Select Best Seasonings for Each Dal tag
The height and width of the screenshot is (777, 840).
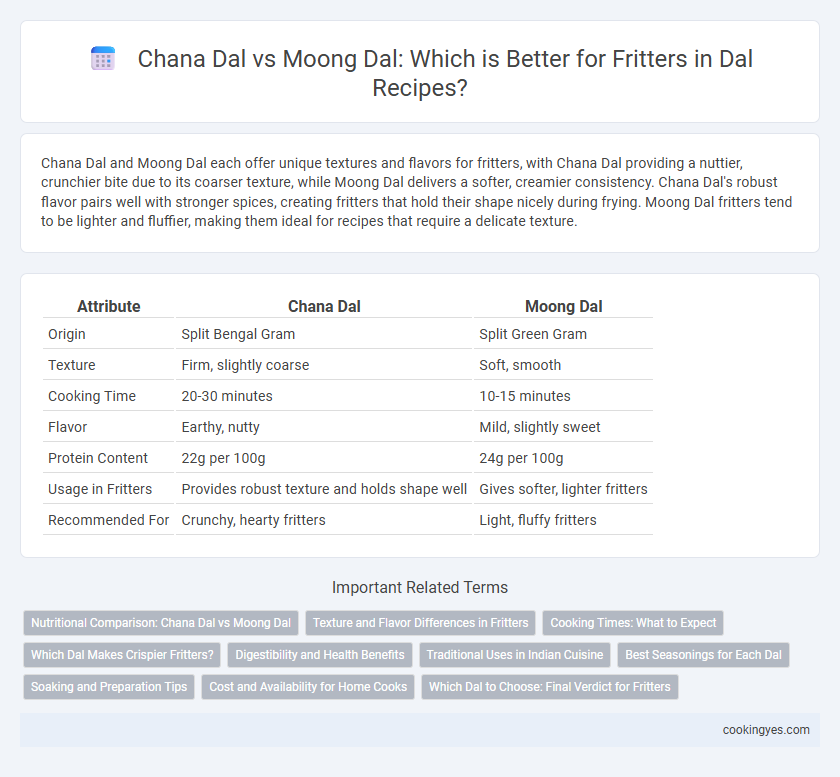pyautogui.click(x=703, y=655)
